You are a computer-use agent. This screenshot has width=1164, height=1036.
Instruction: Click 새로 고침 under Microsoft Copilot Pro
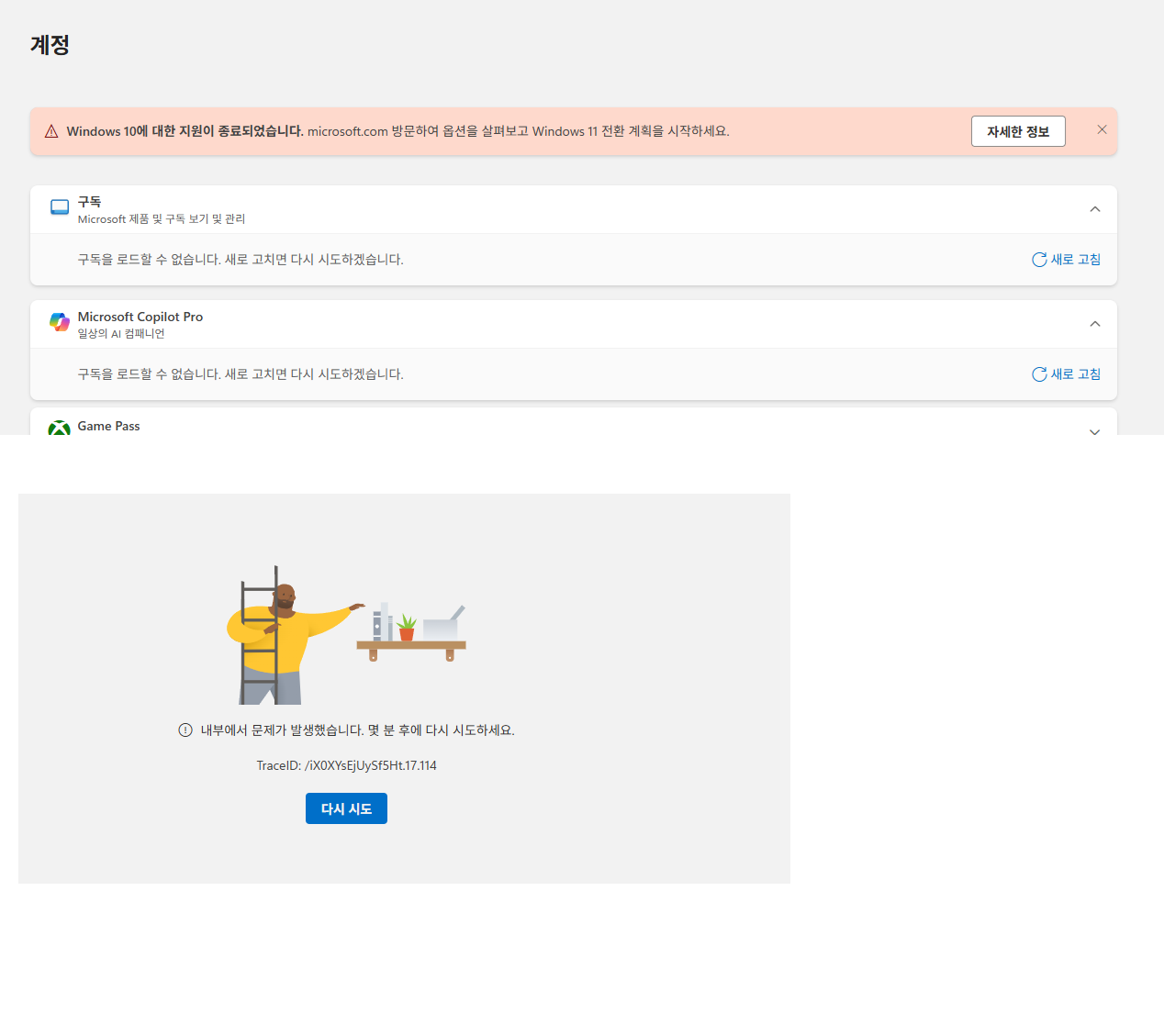(1066, 374)
